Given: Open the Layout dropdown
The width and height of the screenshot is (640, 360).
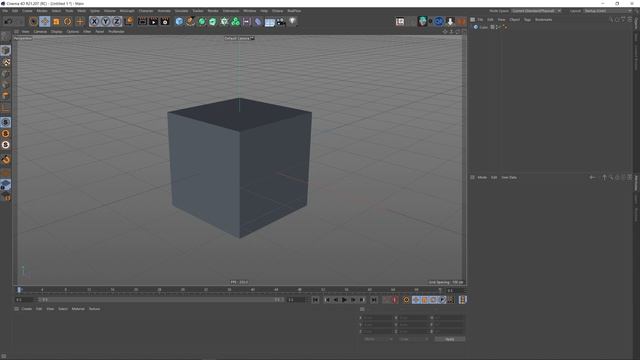Looking at the screenshot, I should pos(607,11).
